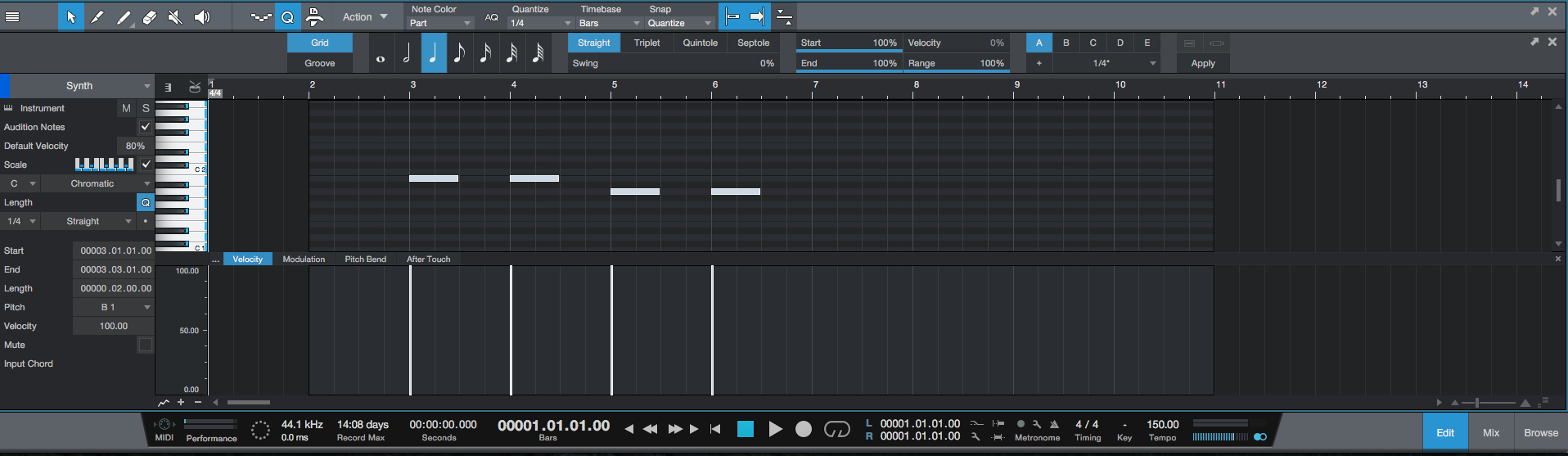The width and height of the screenshot is (1568, 456).
Task: Select the Triplet quantize mode
Action: (647, 43)
